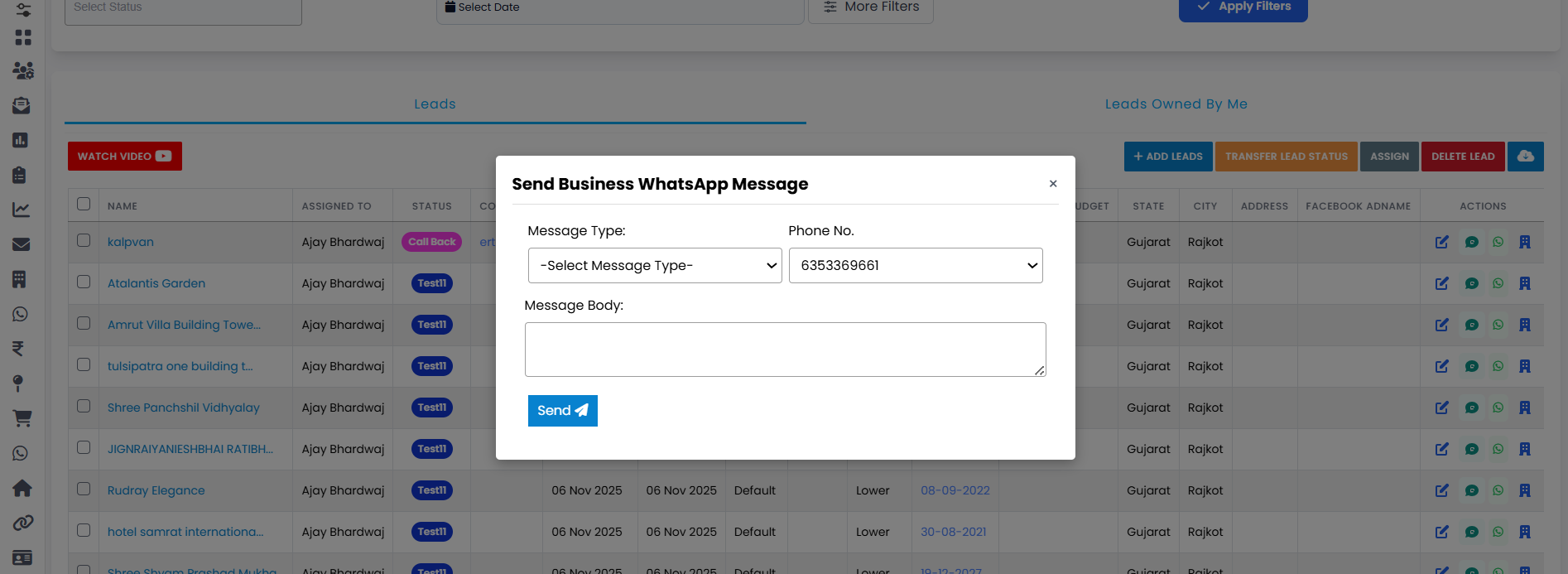The image size is (1568, 574).
Task: Open the line graph analytics sidebar icon
Action: click(x=21, y=210)
